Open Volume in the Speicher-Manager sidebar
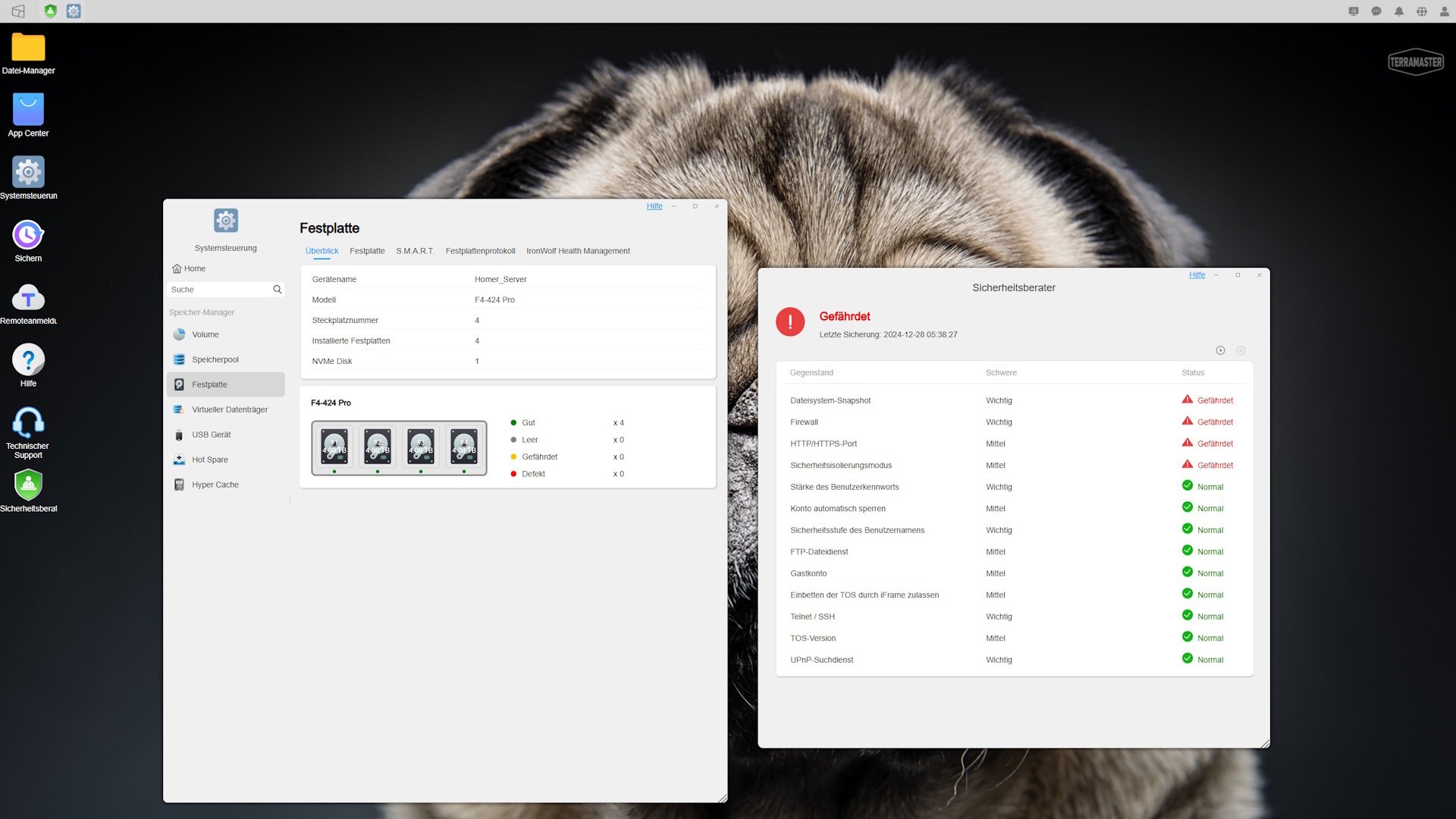Screen dimensions: 1456x819 pyautogui.click(x=226, y=334)
